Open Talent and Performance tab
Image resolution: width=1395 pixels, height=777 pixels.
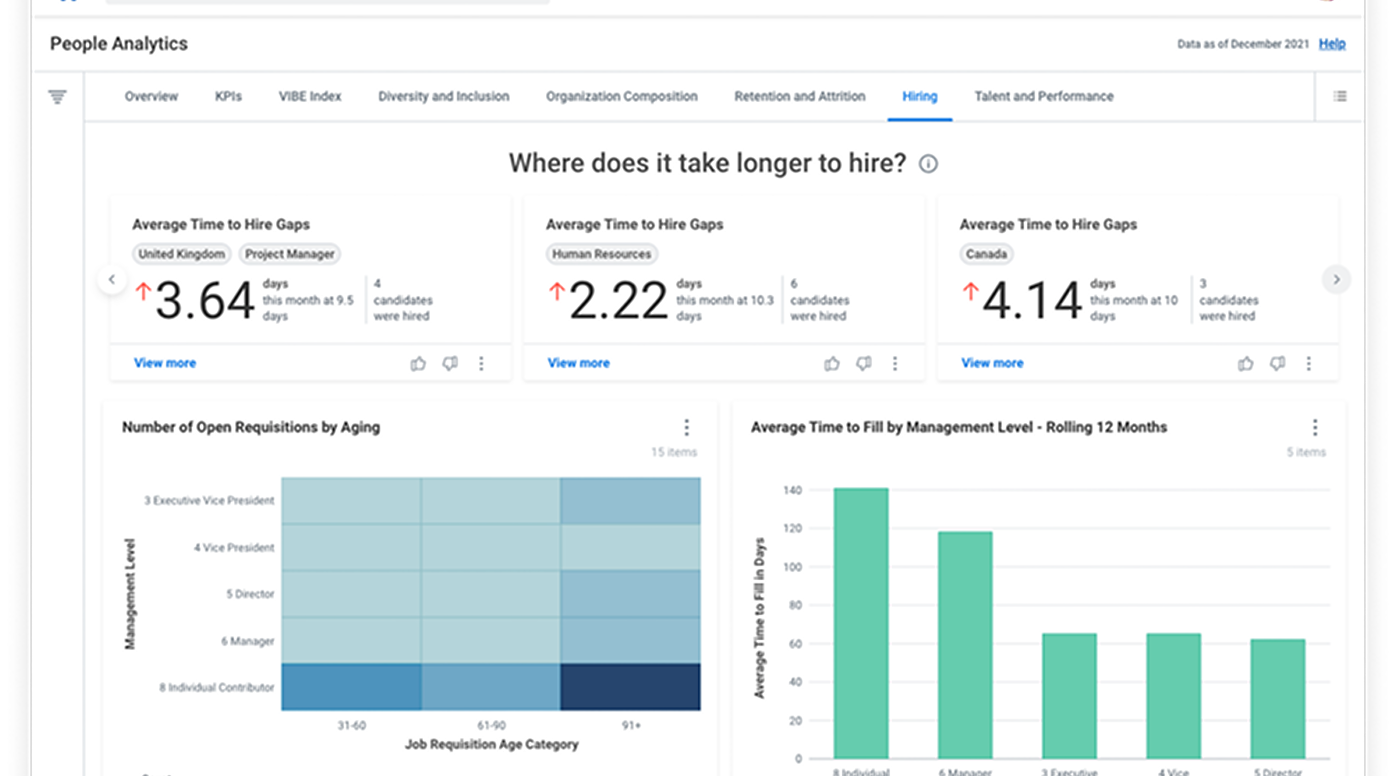coord(1044,97)
